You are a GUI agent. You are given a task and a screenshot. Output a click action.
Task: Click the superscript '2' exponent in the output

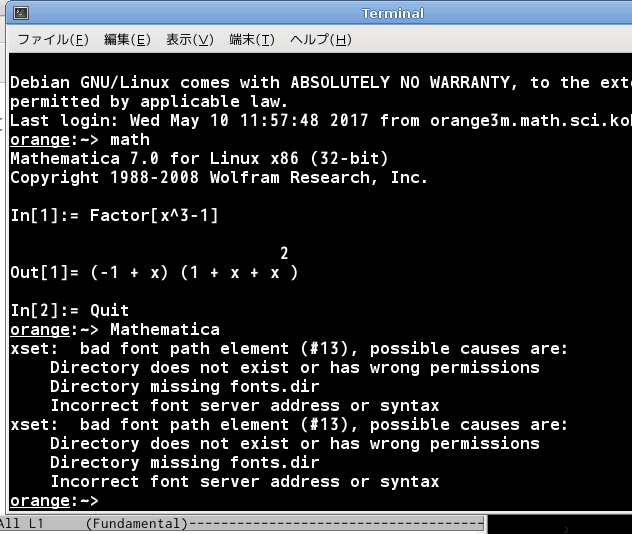click(284, 253)
